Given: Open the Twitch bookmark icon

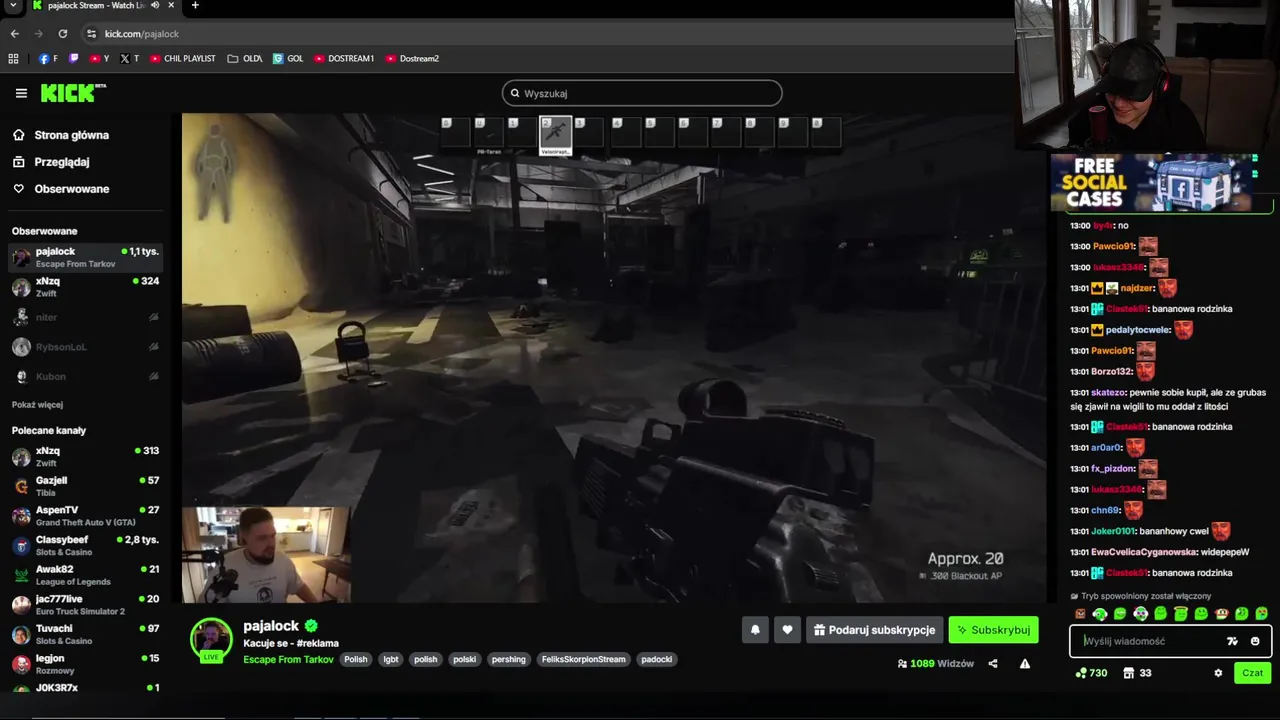Looking at the screenshot, I should point(73,58).
